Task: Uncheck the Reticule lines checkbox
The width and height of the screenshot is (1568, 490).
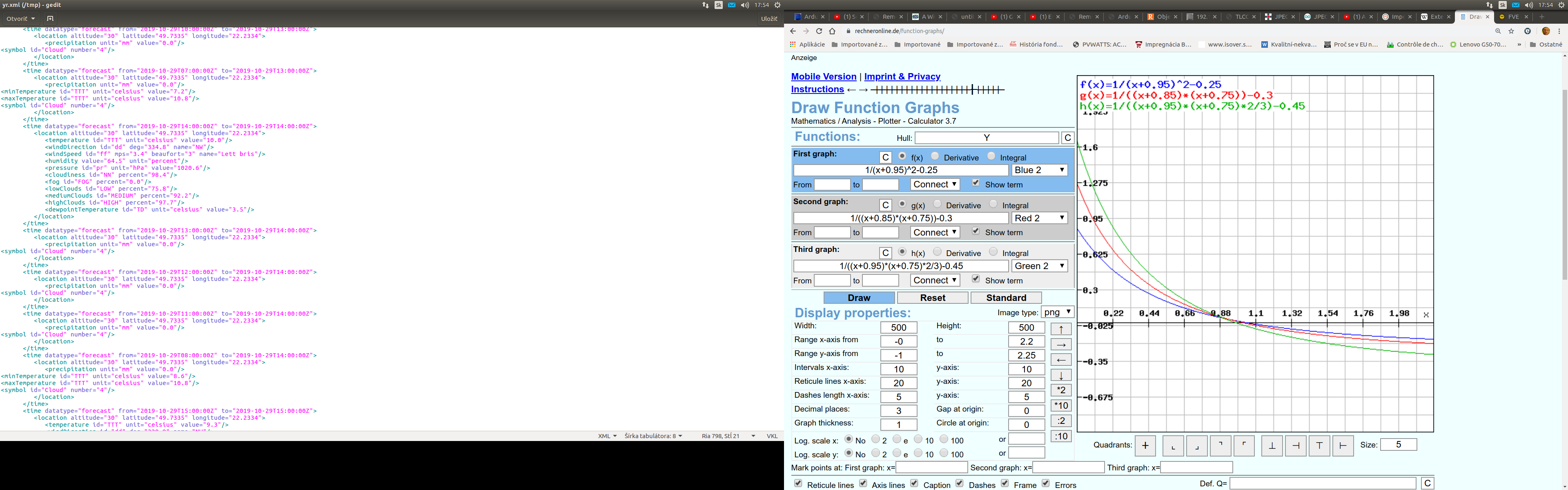Action: [799, 483]
